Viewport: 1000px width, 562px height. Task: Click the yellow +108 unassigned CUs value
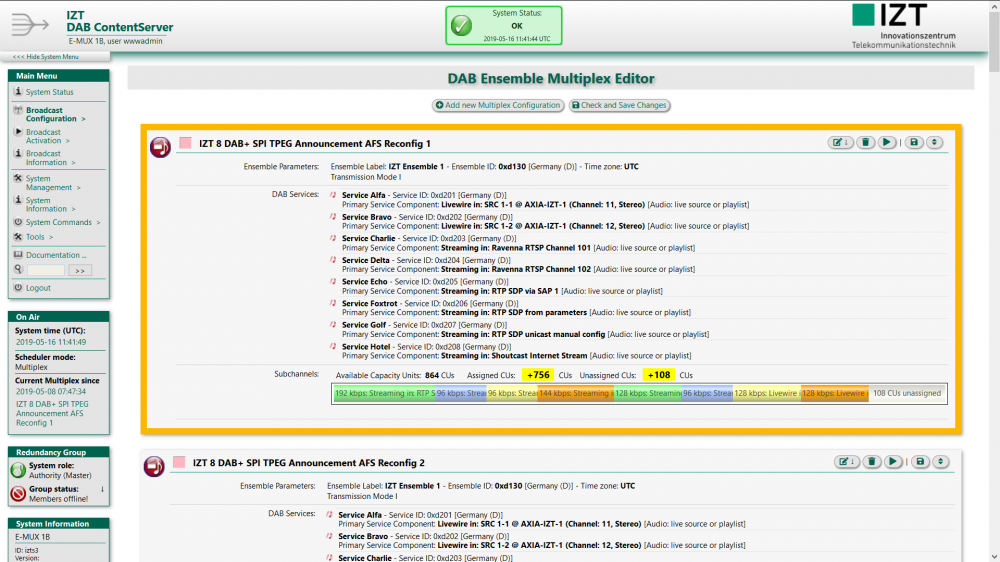pyautogui.click(x=658, y=375)
